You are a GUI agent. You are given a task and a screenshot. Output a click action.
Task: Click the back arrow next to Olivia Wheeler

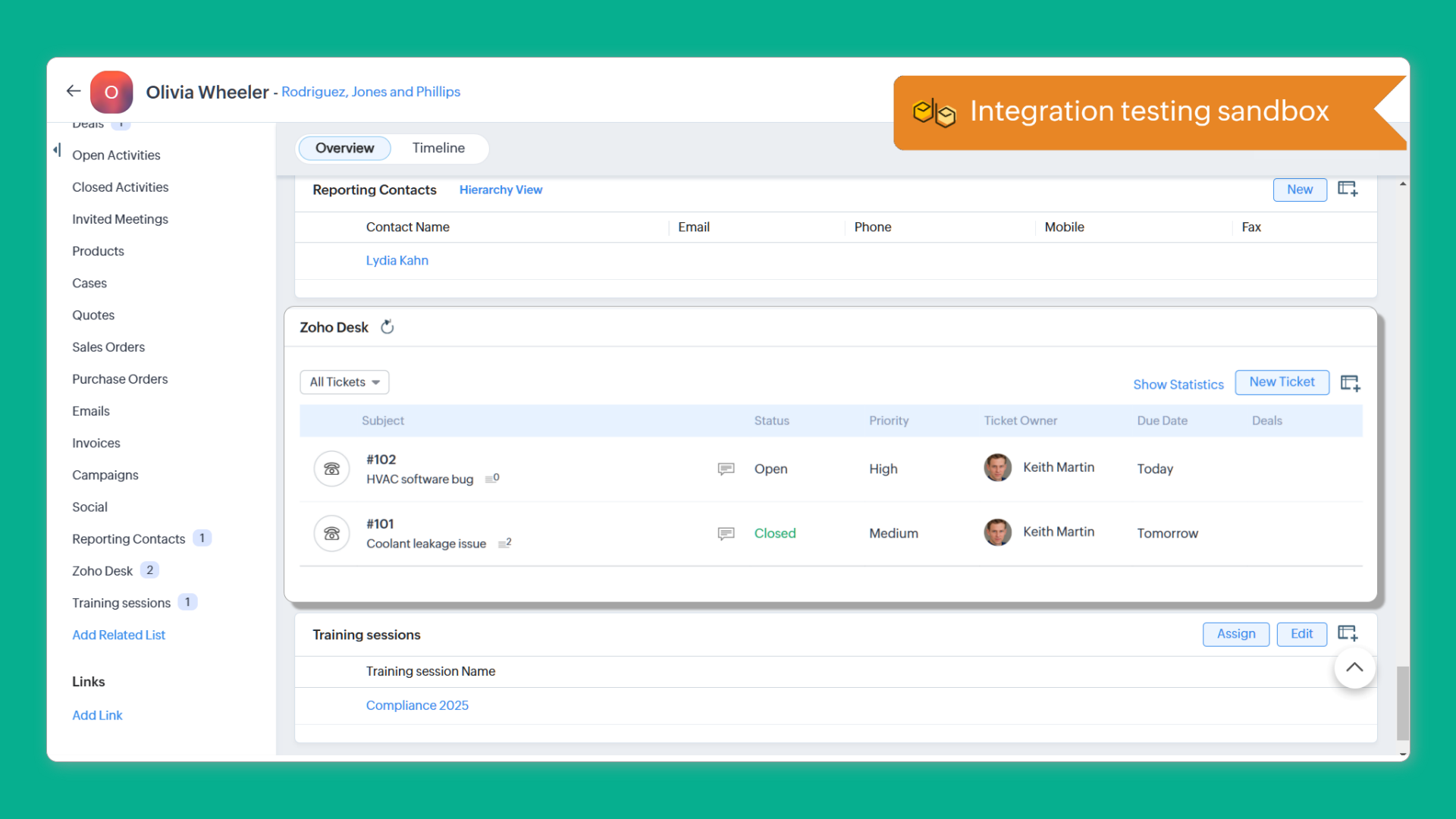tap(74, 91)
